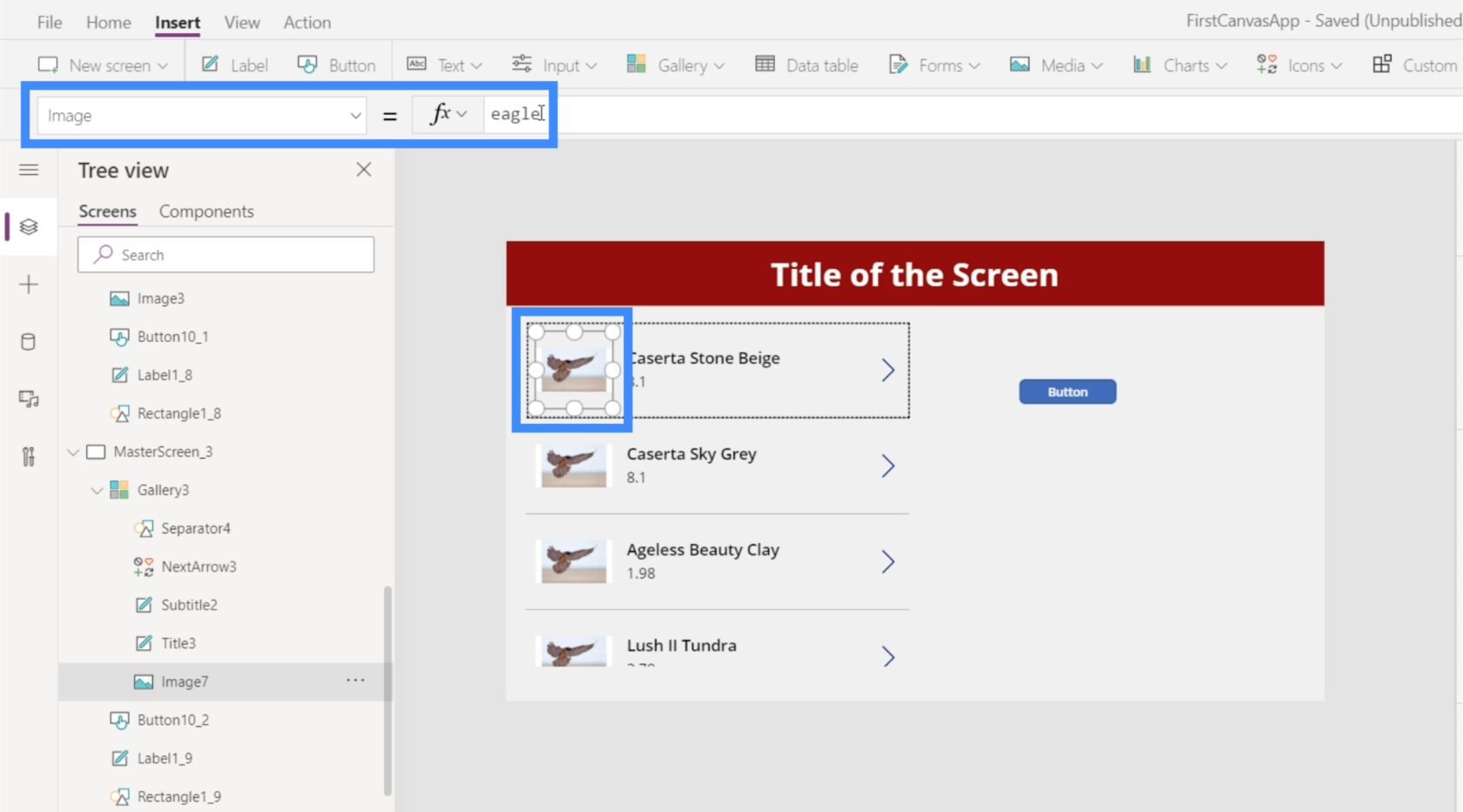Open the Charts dropdown

point(1180,65)
